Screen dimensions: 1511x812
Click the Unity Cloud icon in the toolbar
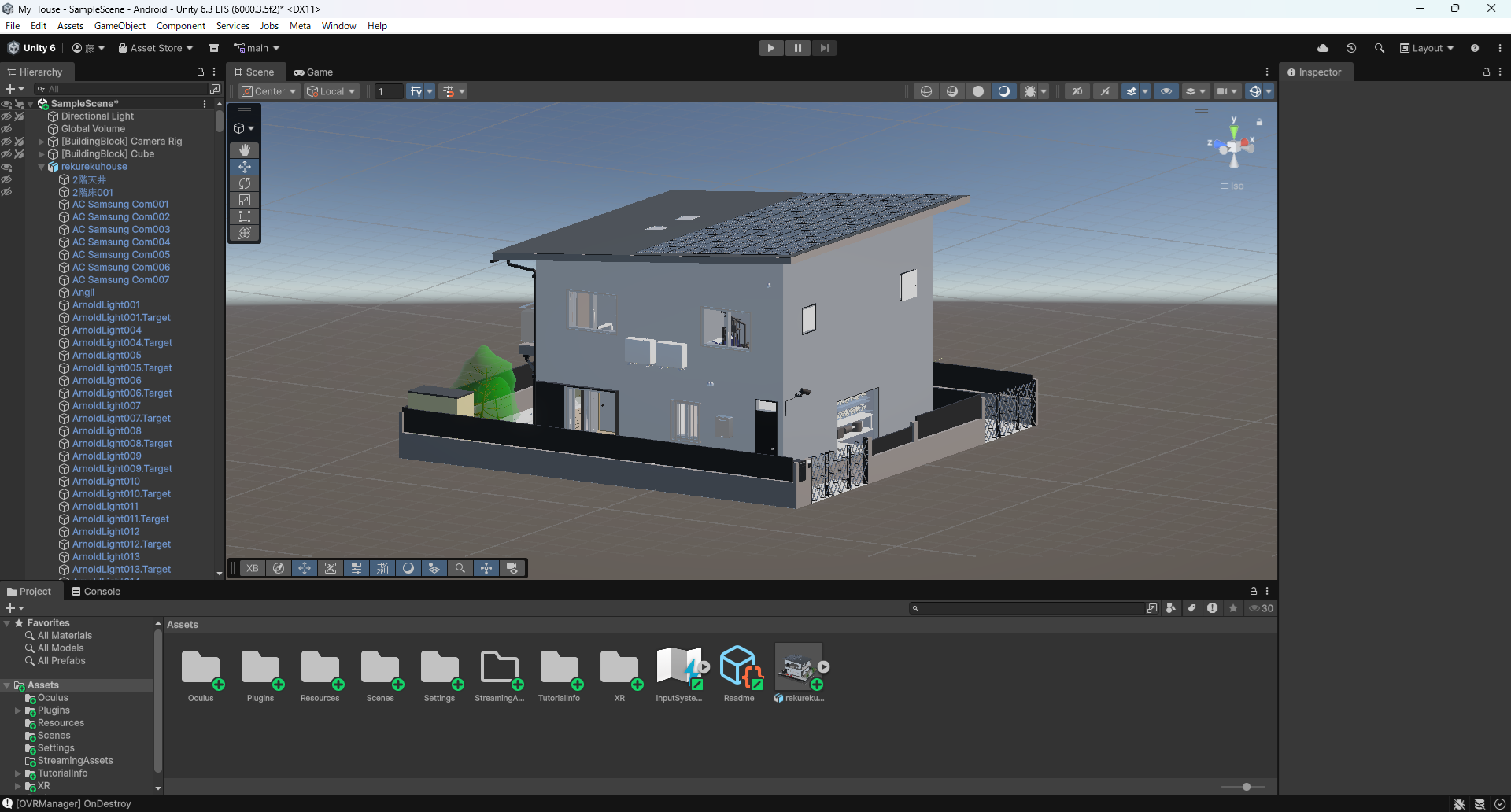point(1323,48)
